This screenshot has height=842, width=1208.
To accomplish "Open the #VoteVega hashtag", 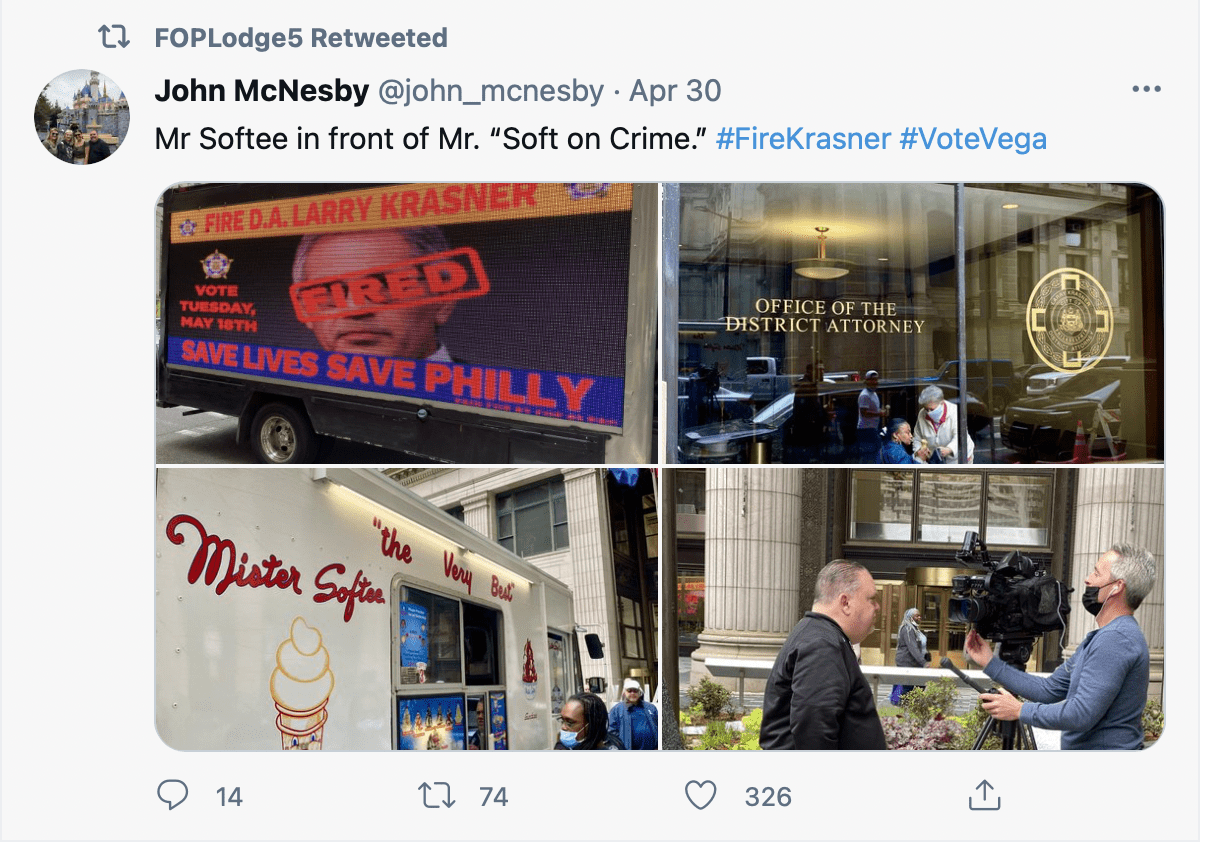I will pos(973,138).
